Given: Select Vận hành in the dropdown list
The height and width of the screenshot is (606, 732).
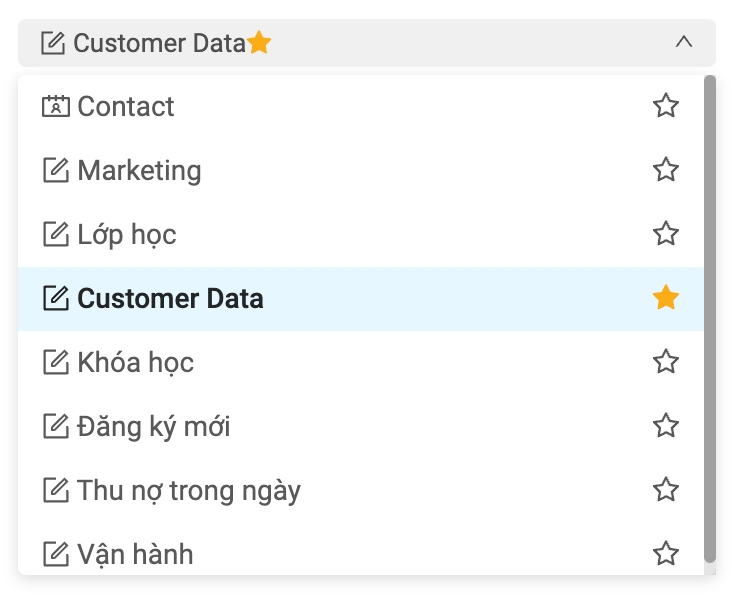Looking at the screenshot, I should 135,554.
